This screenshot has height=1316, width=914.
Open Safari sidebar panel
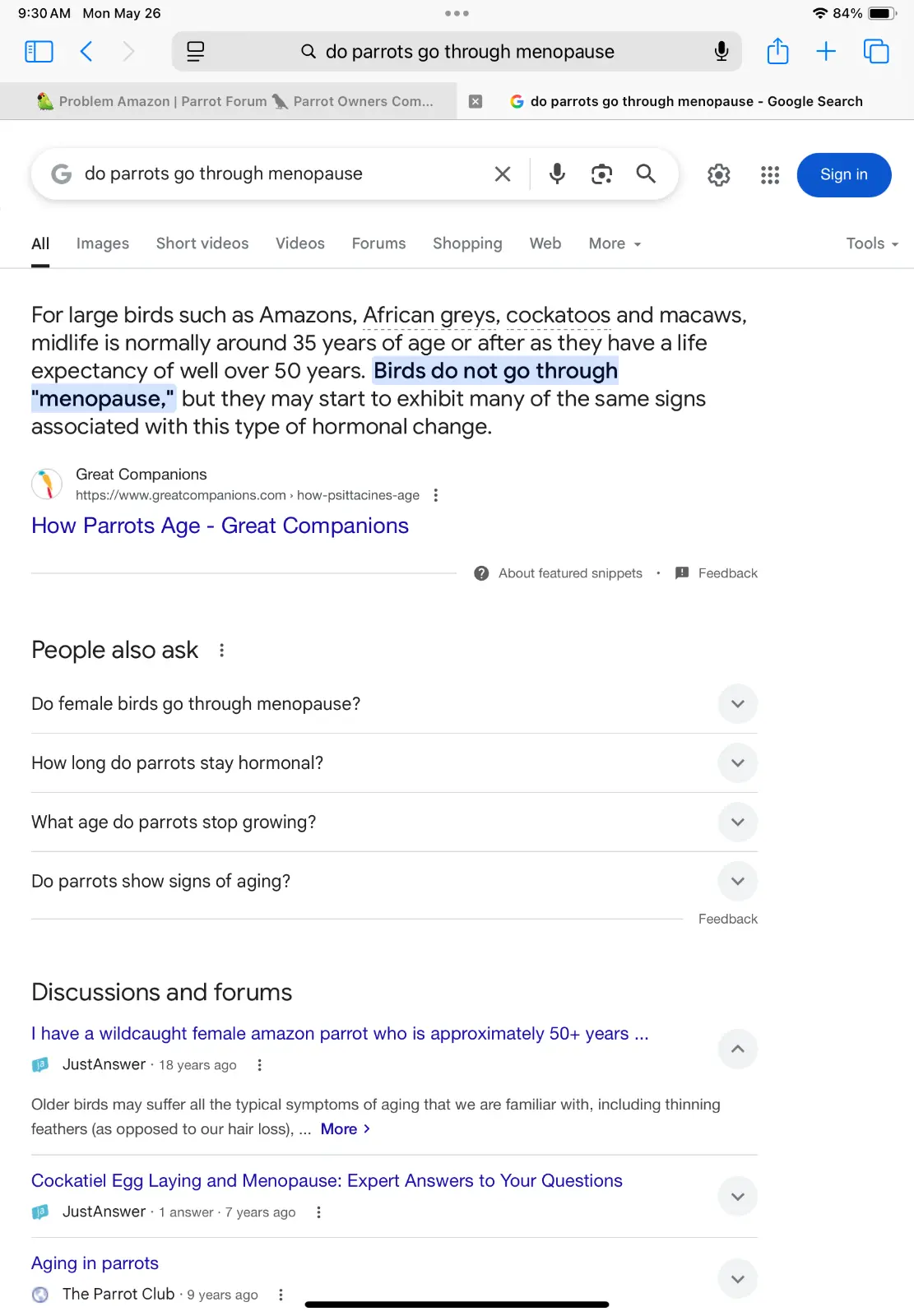[x=39, y=52]
